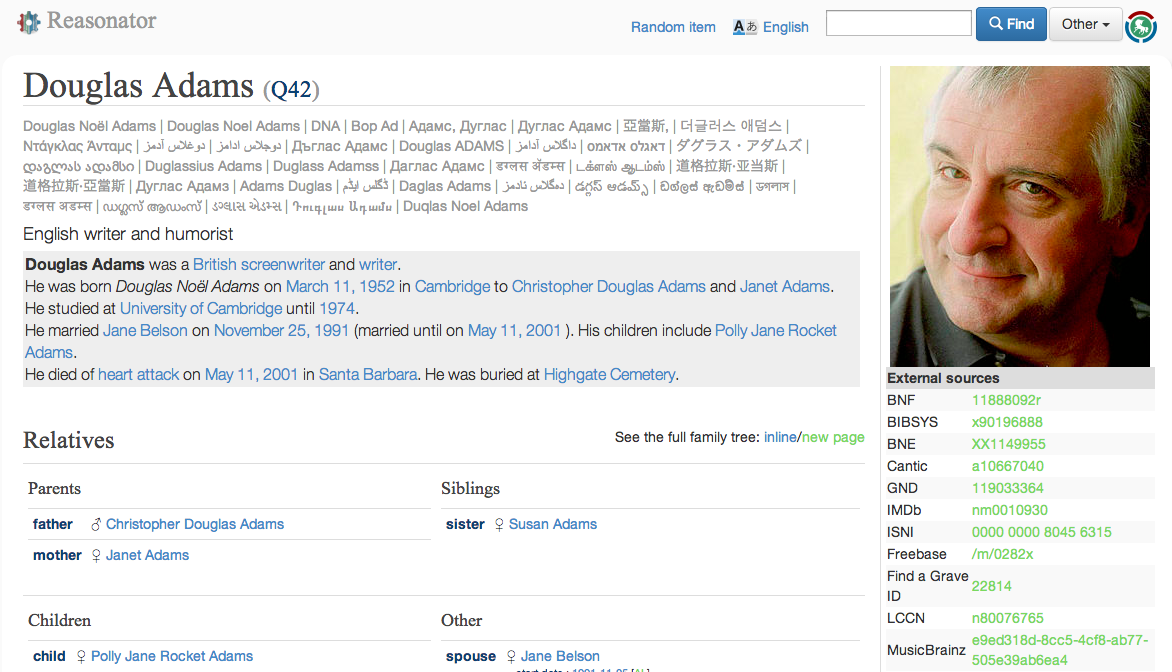Open IMDb identifier nm0010930
This screenshot has height=672, width=1172.
coord(1010,511)
